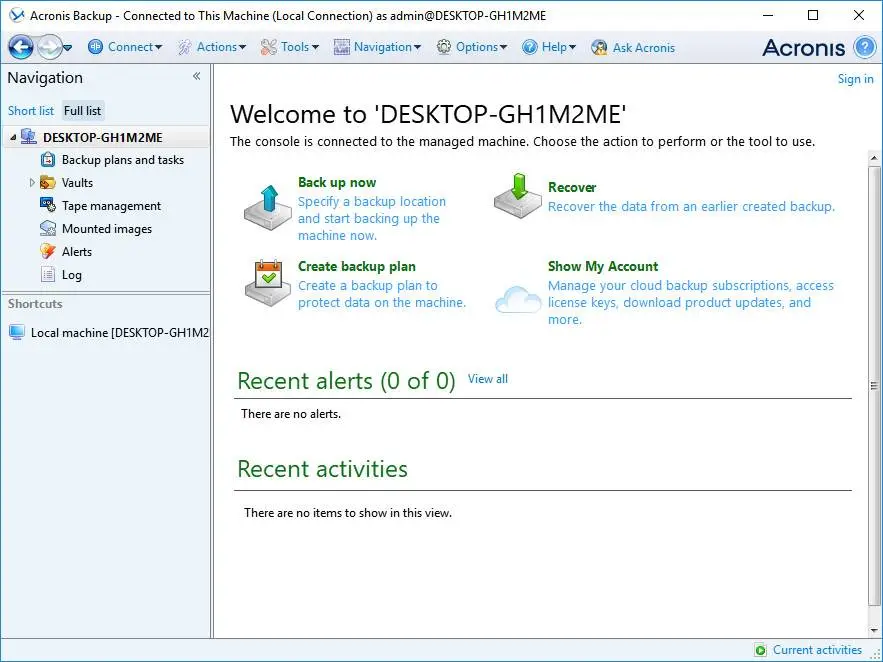Viewport: 883px width, 662px height.
Task: Select the Full list tab
Action: pyautogui.click(x=83, y=111)
